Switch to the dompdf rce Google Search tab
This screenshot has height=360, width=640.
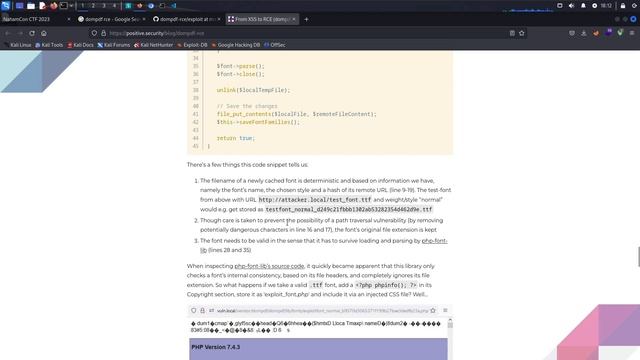(112, 19)
